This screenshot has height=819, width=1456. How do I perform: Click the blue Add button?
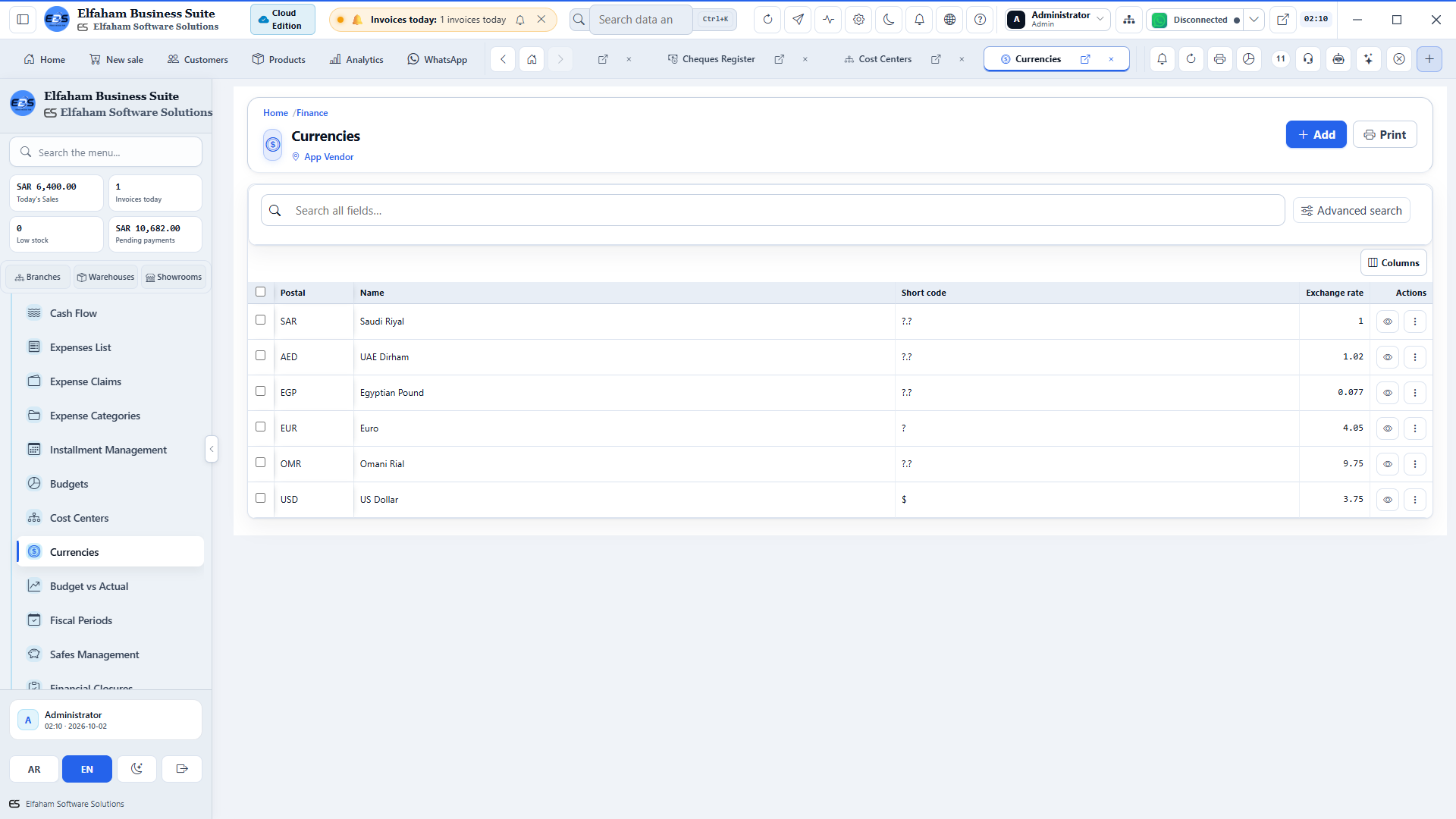(1316, 135)
